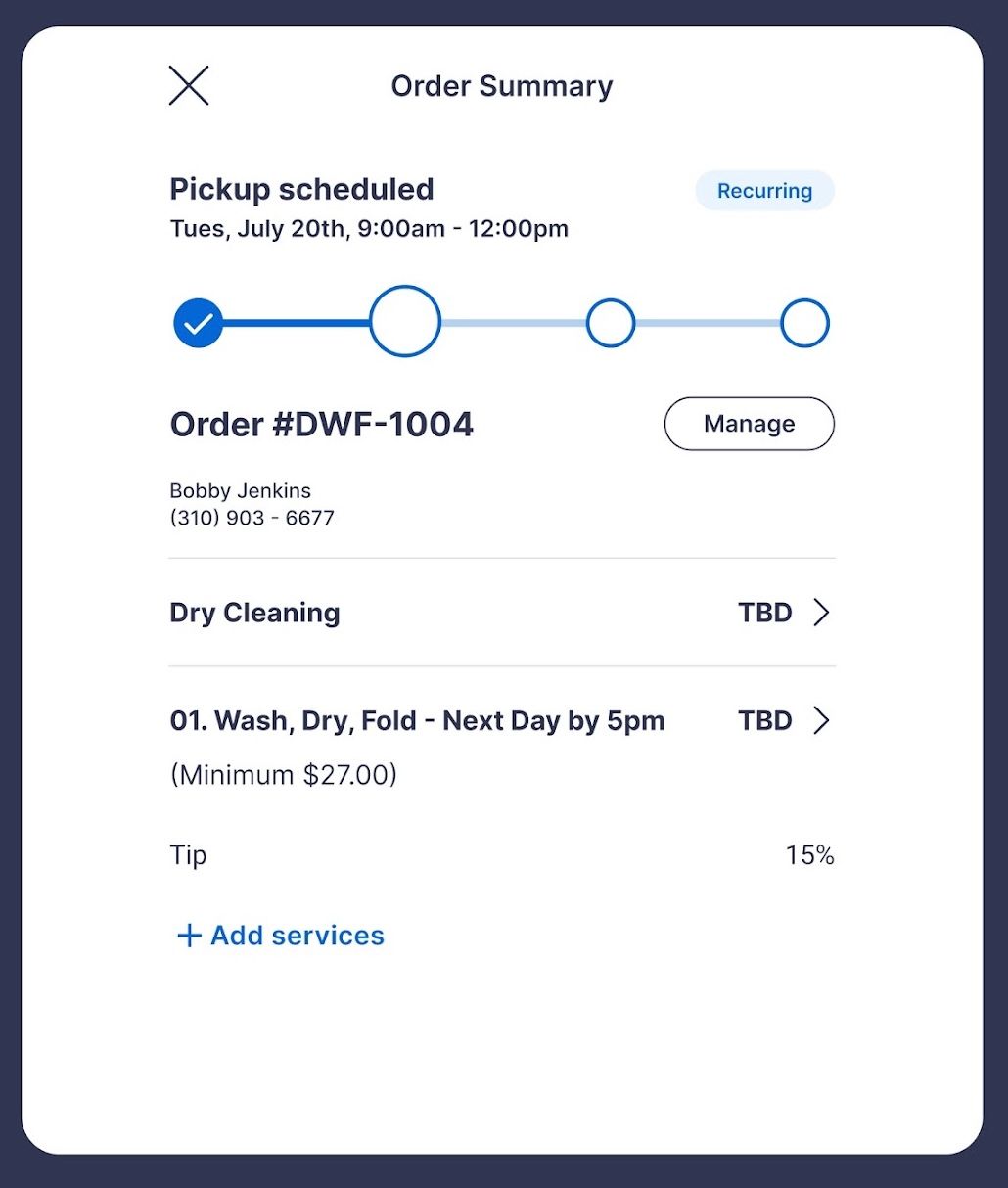Click the third progress step circle

(x=611, y=323)
